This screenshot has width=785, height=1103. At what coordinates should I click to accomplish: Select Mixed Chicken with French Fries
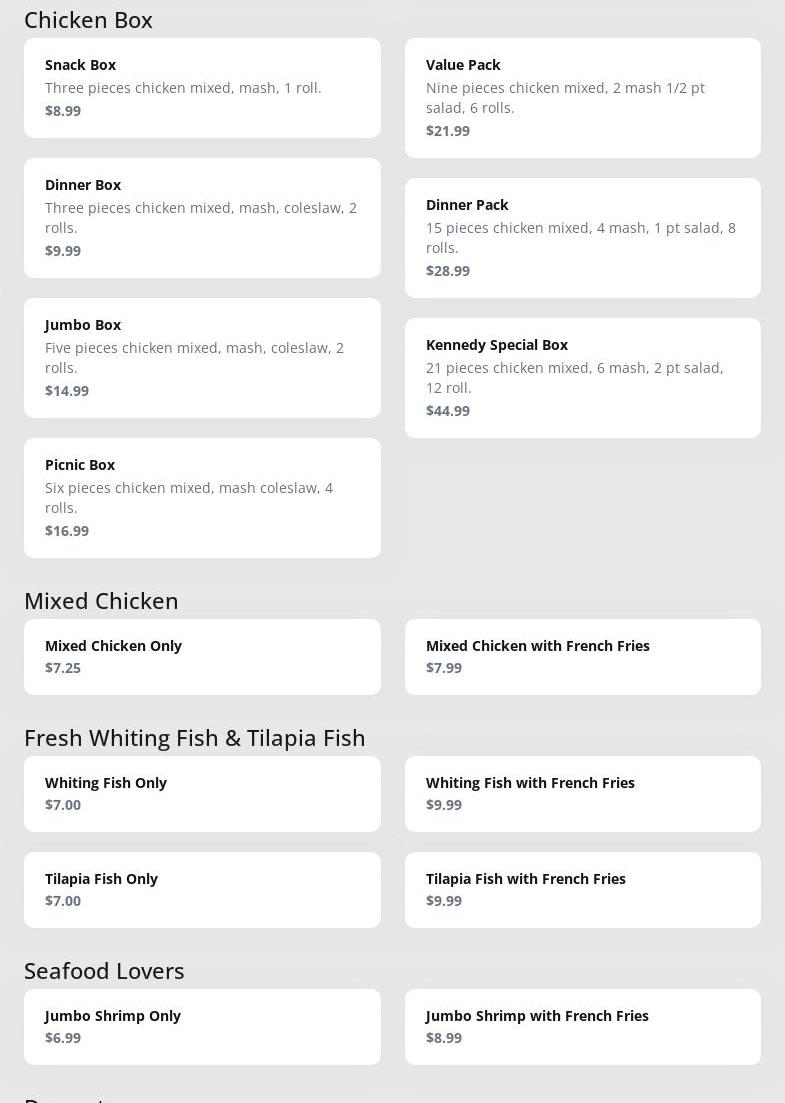click(583, 657)
